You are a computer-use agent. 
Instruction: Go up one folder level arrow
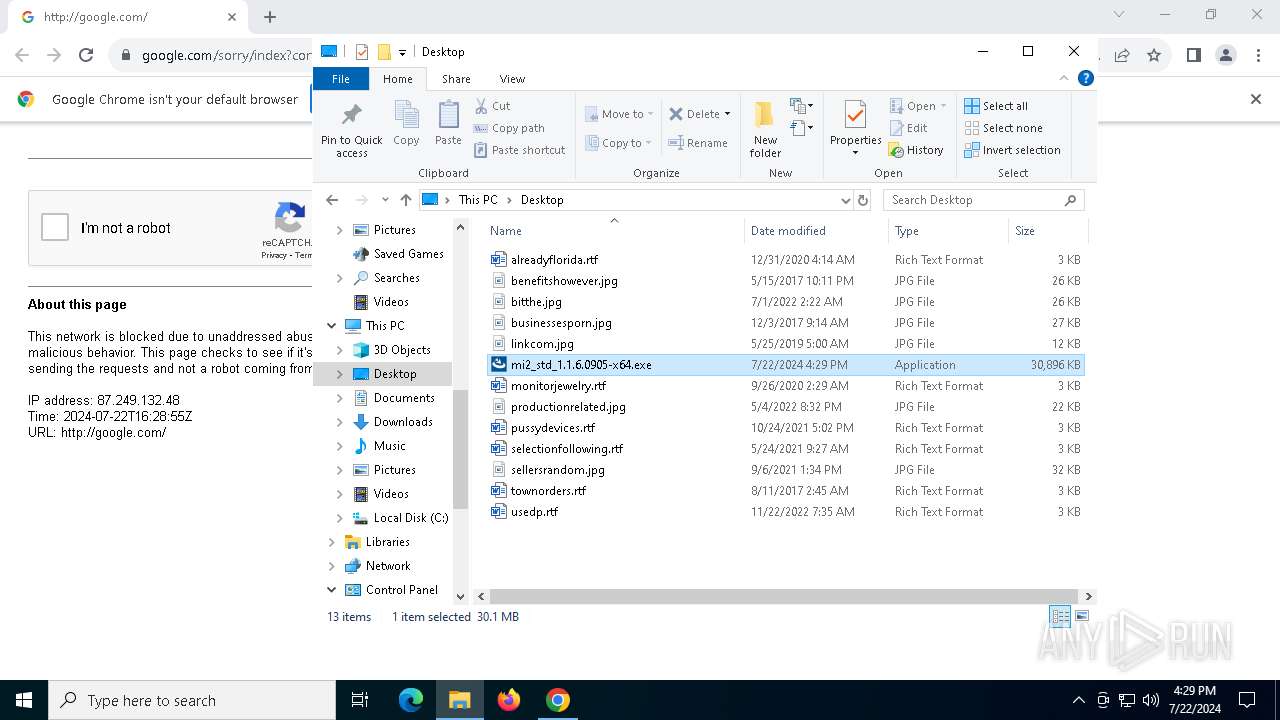(405, 200)
